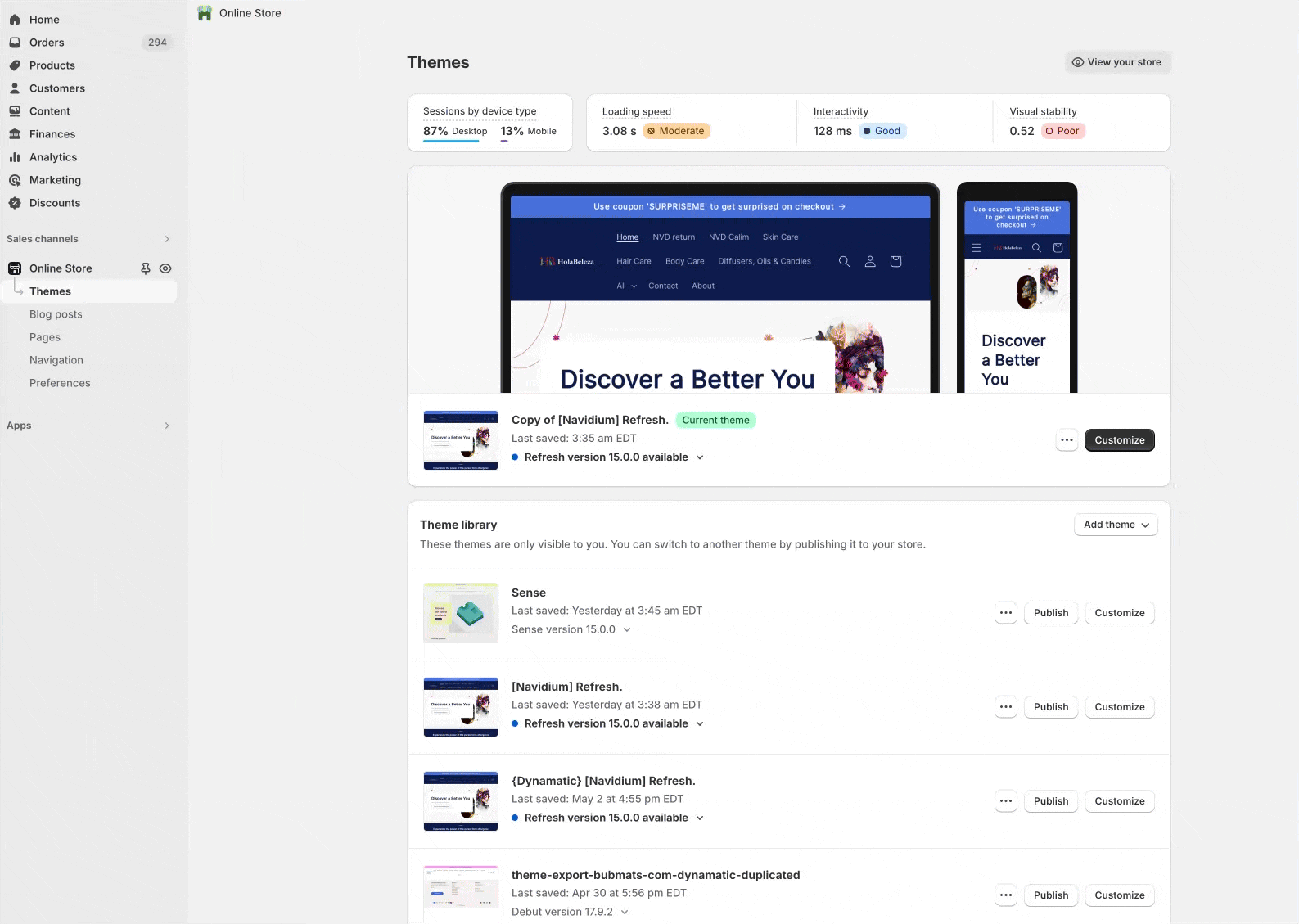
Task: Click the cart icon in mobile preview
Action: [1058, 247]
